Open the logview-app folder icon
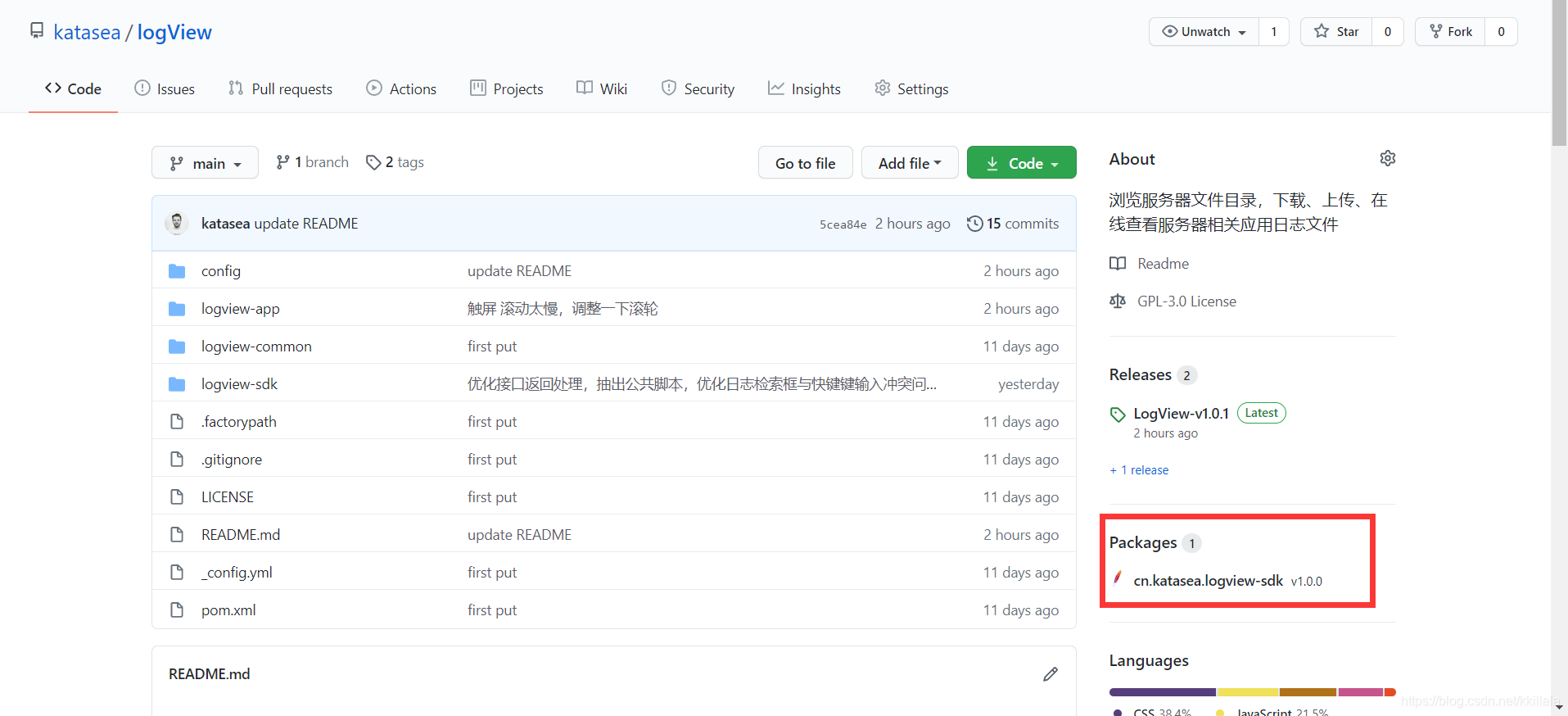The image size is (1568, 716). pos(177,309)
